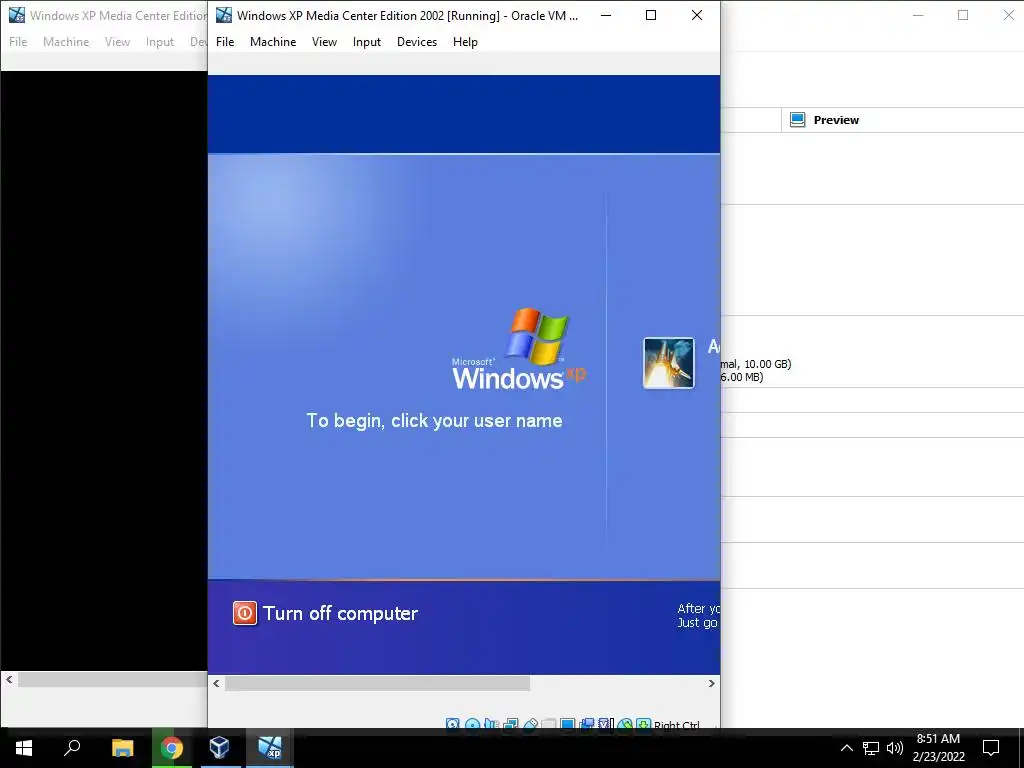This screenshot has width=1024, height=768.
Task: Click the horizontal scrollbar left arrow in front VM
Action: tap(216, 683)
